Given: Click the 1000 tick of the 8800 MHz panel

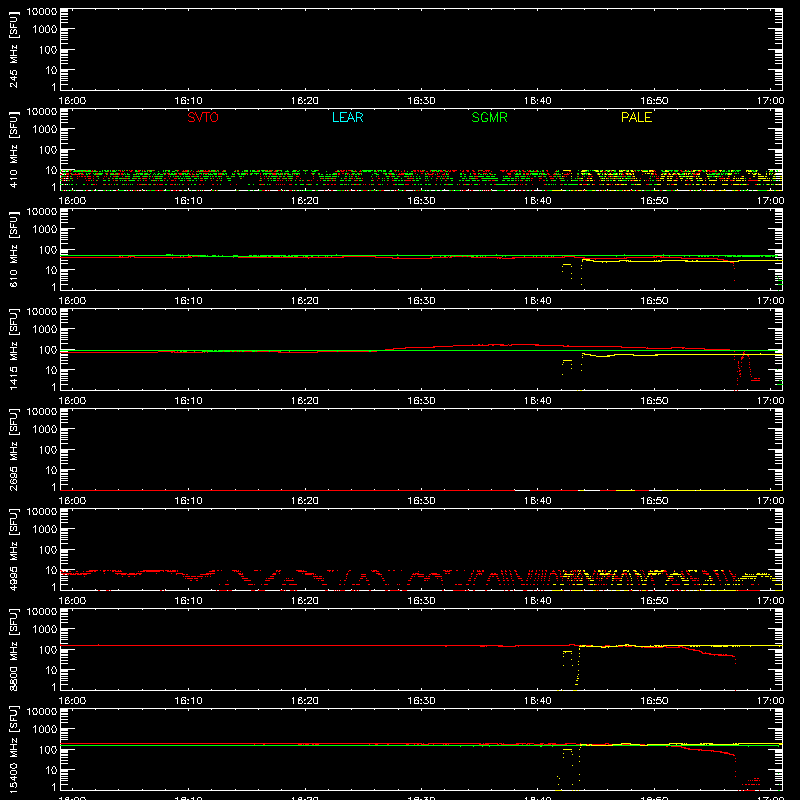Looking at the screenshot, I should tap(45, 630).
